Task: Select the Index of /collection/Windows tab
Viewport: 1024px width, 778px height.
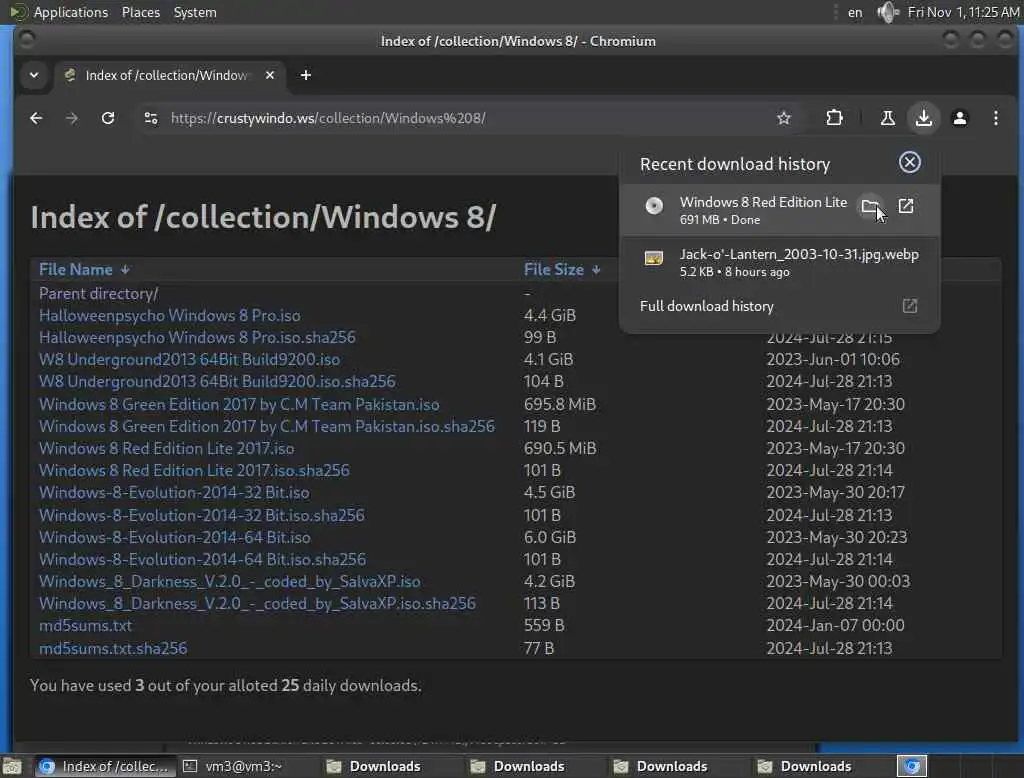Action: (x=170, y=75)
